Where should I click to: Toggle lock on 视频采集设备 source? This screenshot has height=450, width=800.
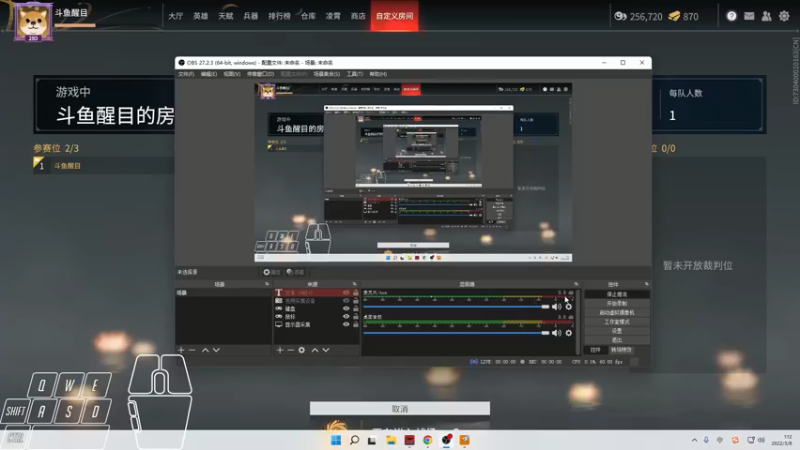pyautogui.click(x=356, y=301)
